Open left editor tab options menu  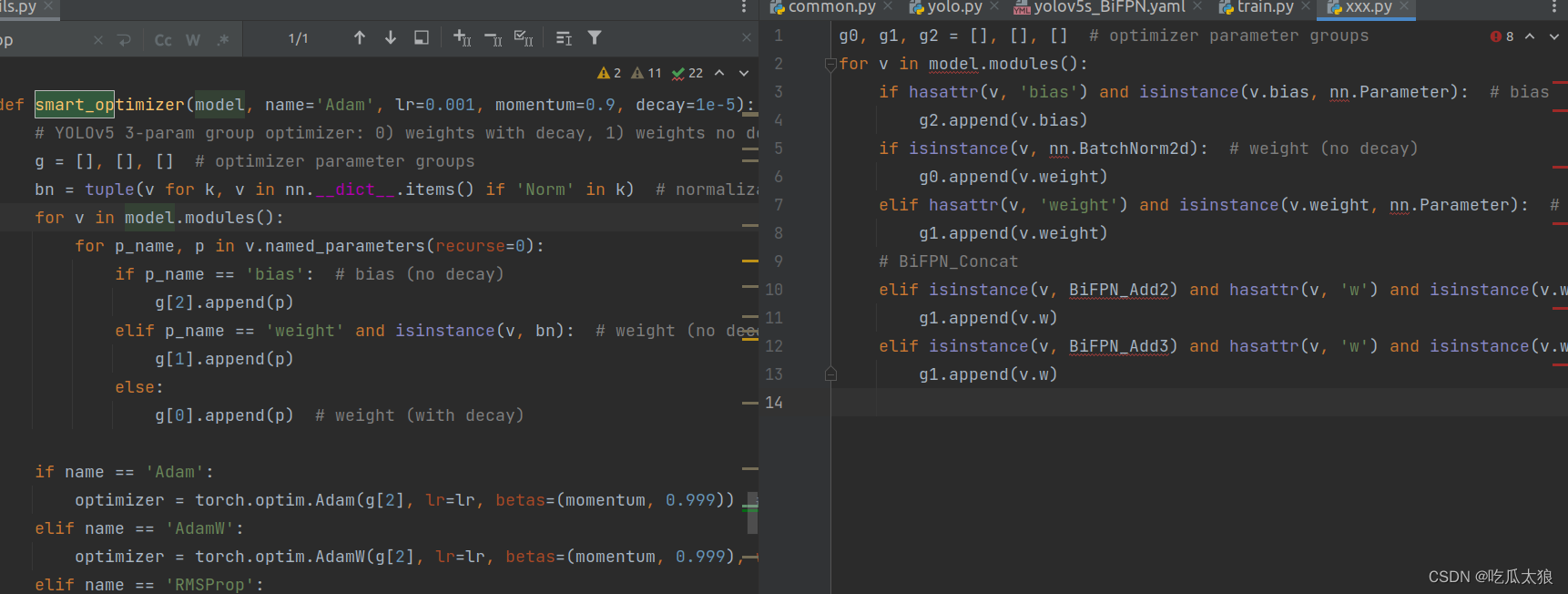pyautogui.click(x=744, y=7)
